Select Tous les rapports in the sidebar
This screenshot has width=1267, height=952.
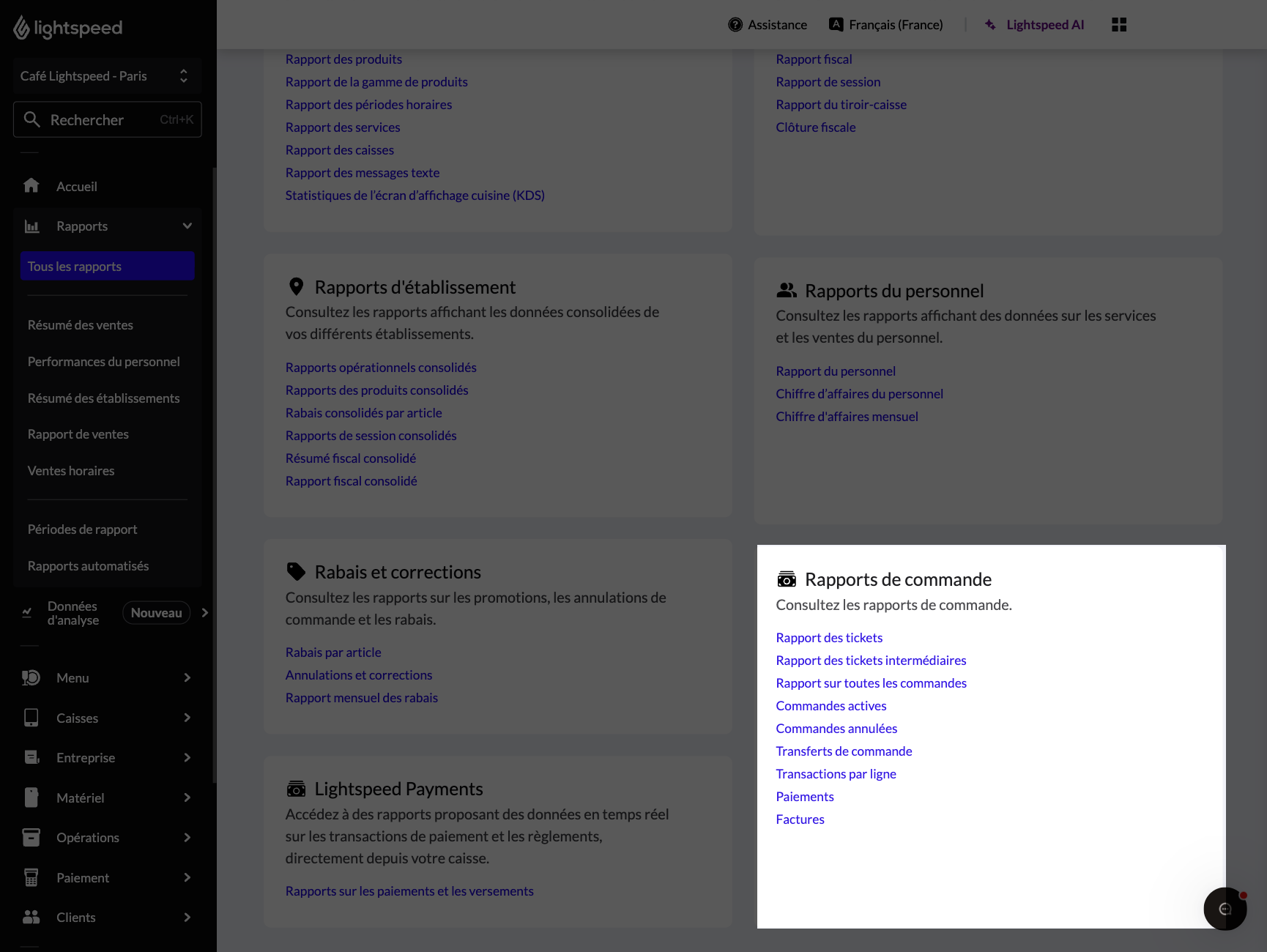(74, 266)
